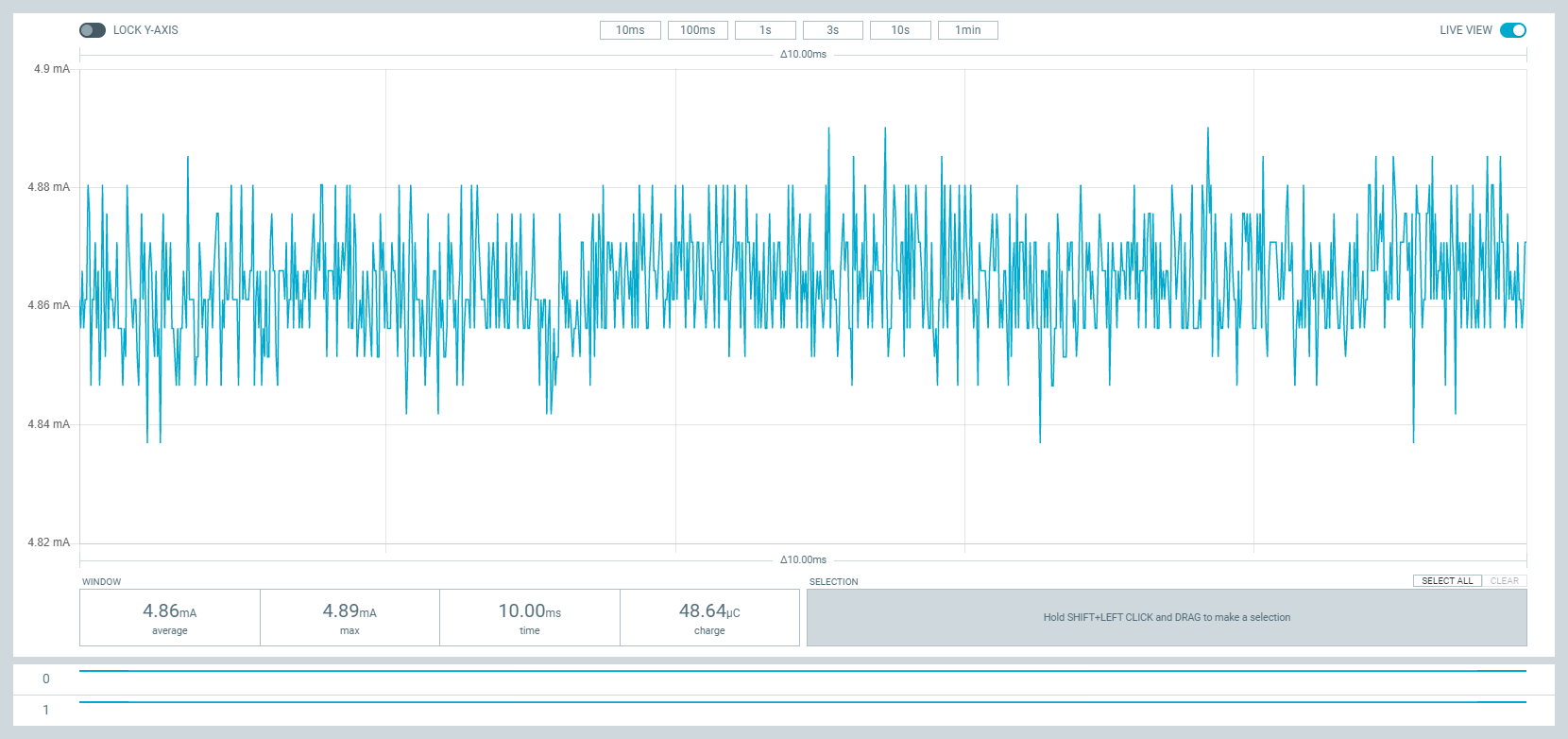1568x739 pixels.
Task: Click the Select All button
Action: pos(1447,581)
